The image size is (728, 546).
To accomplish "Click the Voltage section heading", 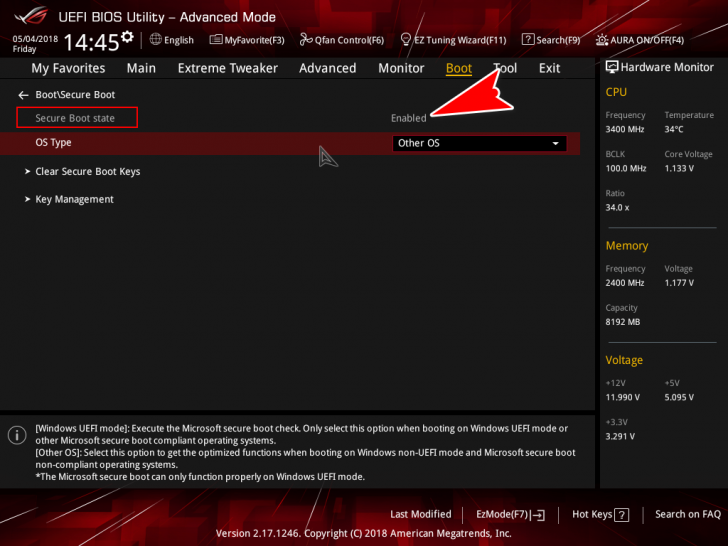I will pyautogui.click(x=624, y=360).
